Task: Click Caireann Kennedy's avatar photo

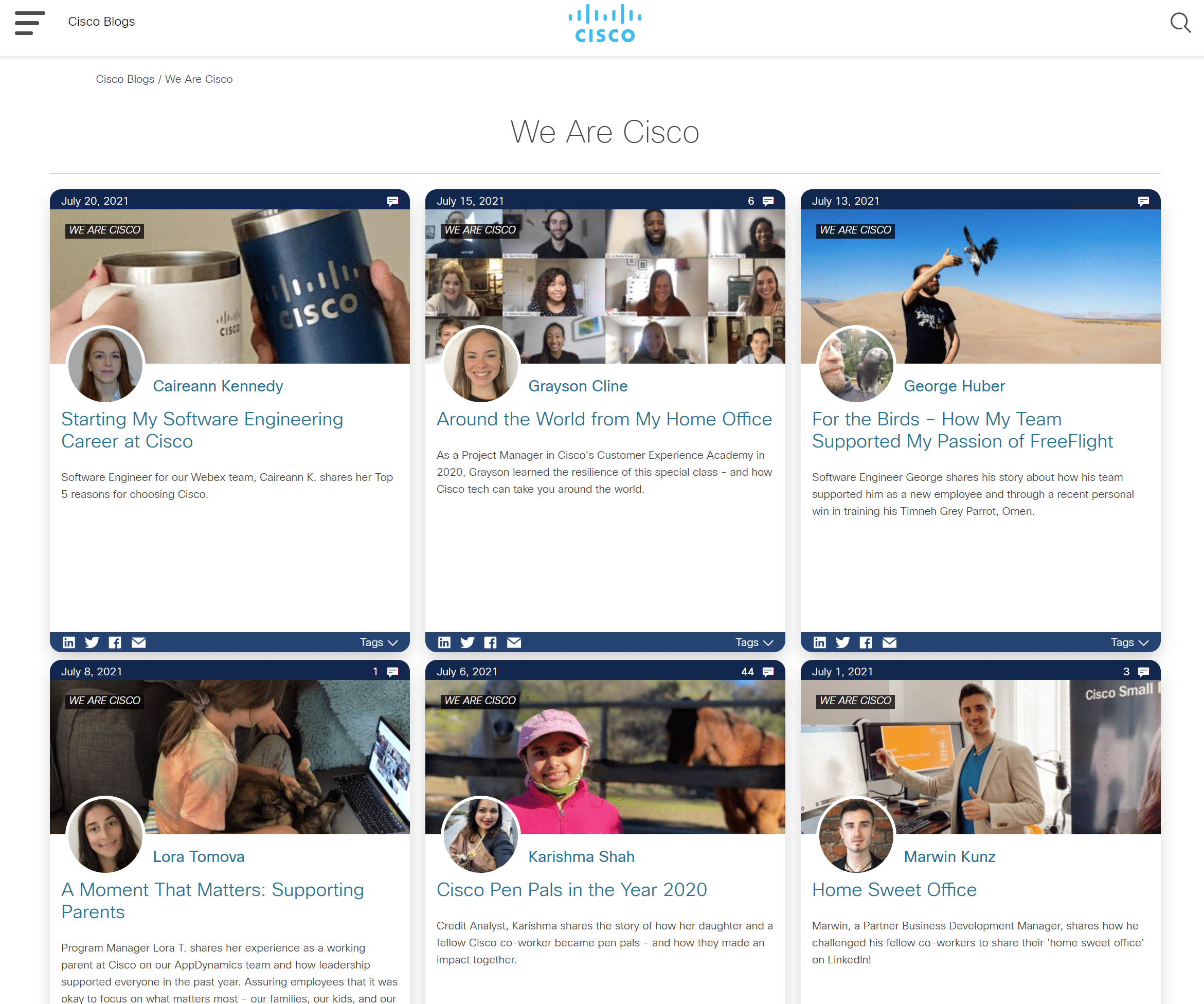Action: (x=105, y=365)
